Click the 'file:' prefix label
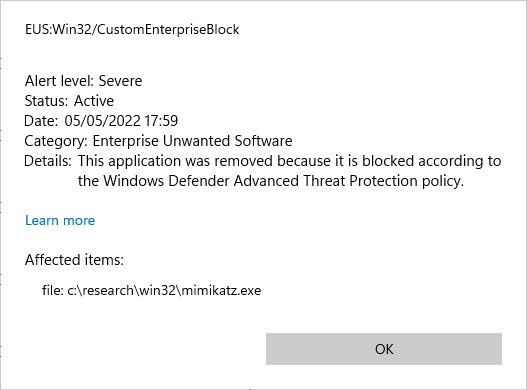Viewport: 527px width, 390px height. [x=53, y=290]
